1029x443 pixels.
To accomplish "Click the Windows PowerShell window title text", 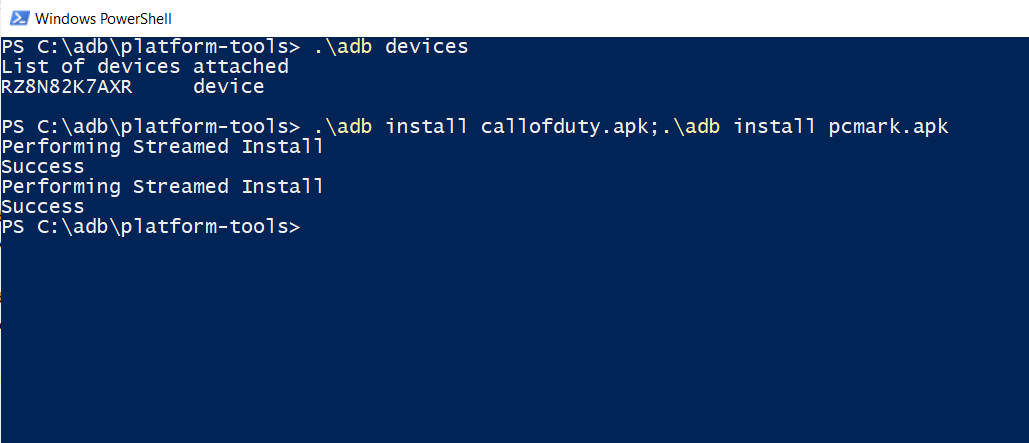I will point(103,18).
